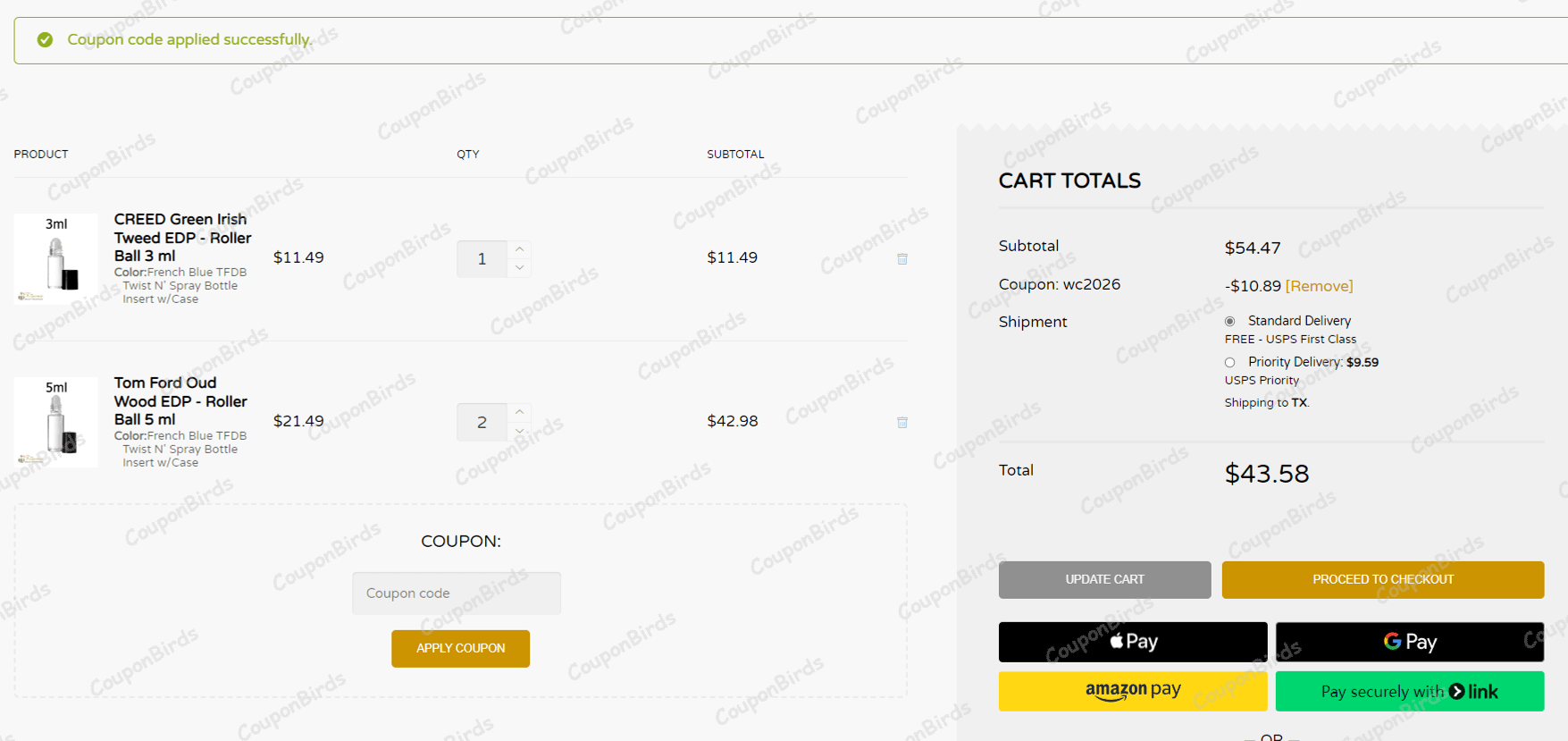Screen dimensions: 1568x741
Task: Click the 'Coupon code applied successfully.' message
Action: tap(189, 39)
